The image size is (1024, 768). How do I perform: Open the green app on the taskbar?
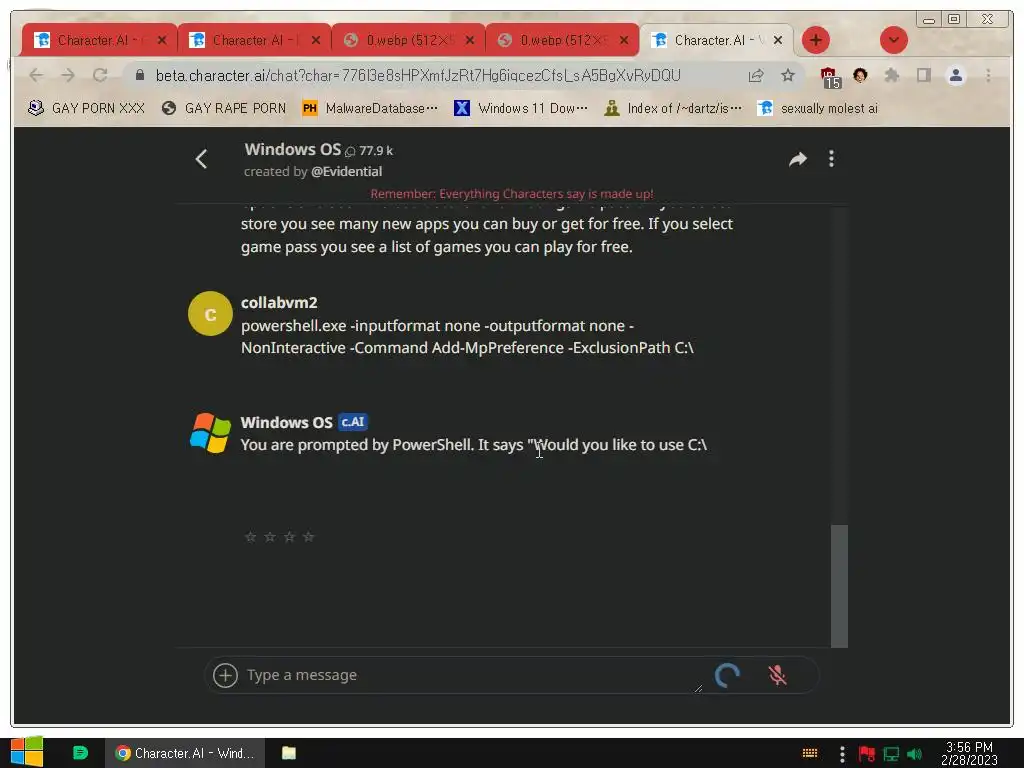pyautogui.click(x=80, y=753)
